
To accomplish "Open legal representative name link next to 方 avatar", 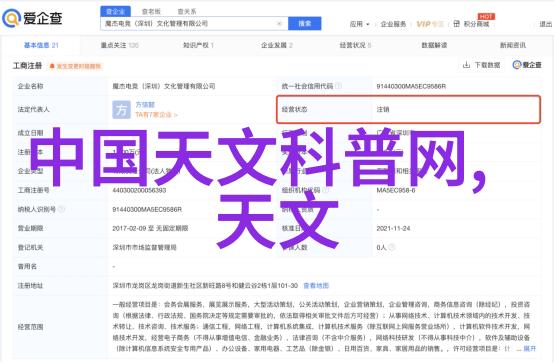I will point(145,105).
